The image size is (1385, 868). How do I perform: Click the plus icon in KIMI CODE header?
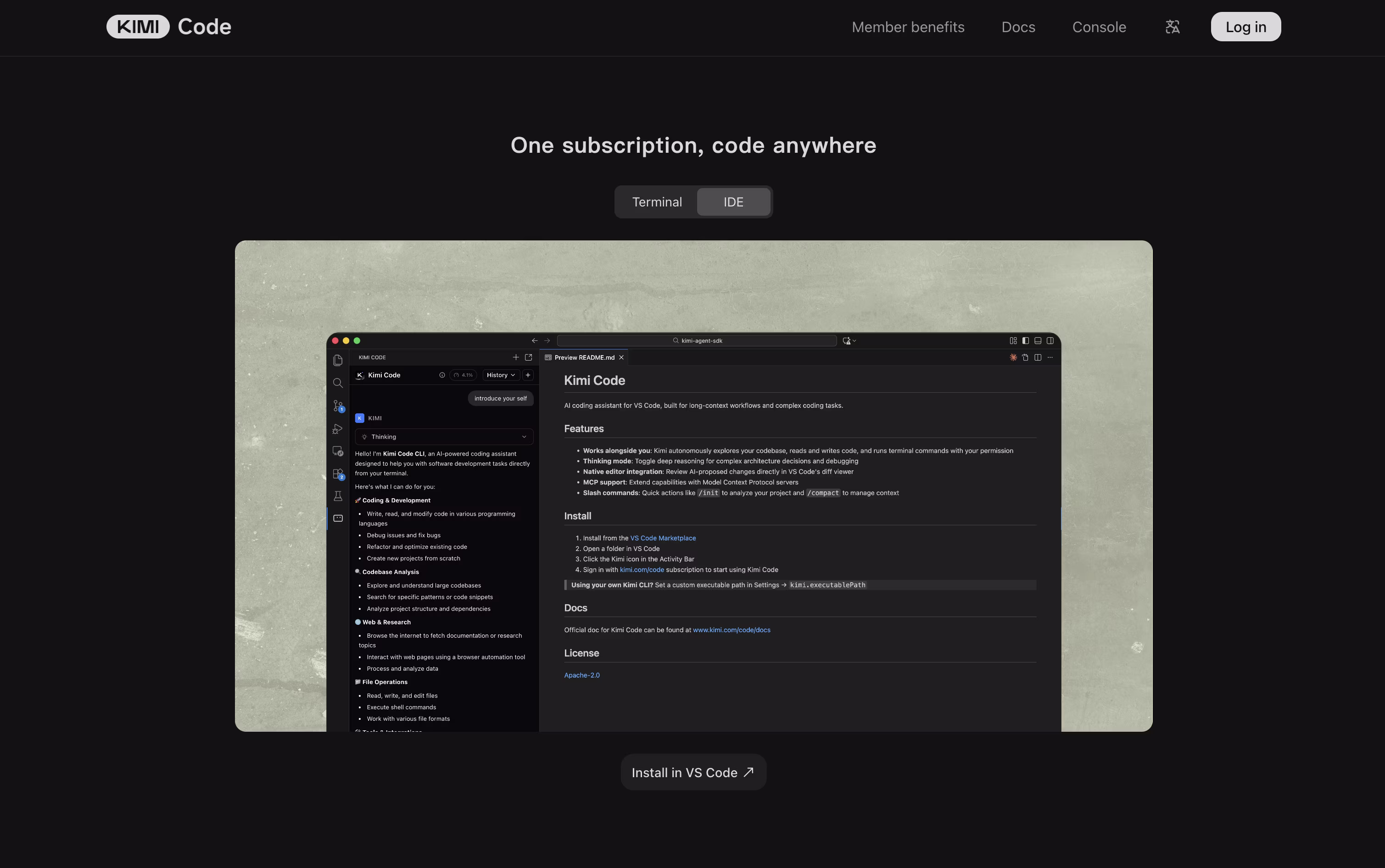(x=516, y=357)
